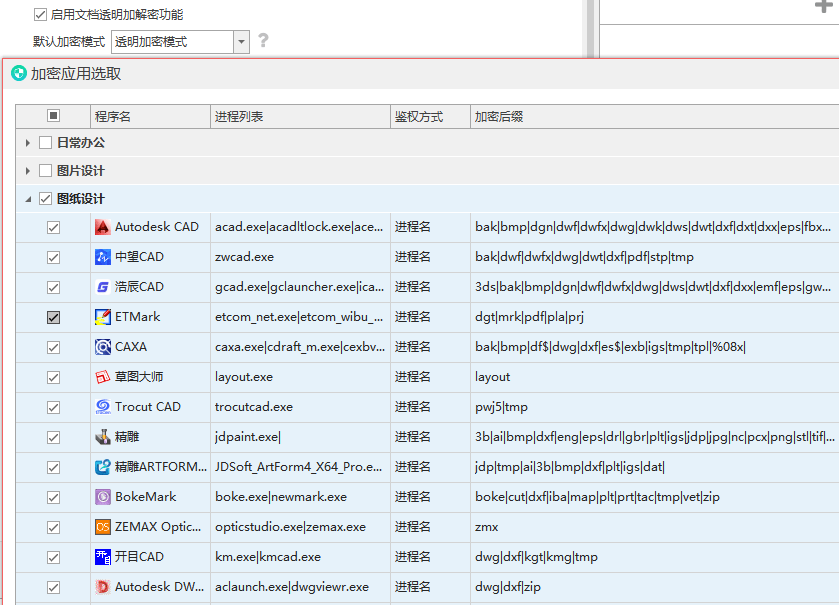Screen dimensions: 839x605
Task: Click the 加密后缀 column header
Action: click(x=654, y=117)
